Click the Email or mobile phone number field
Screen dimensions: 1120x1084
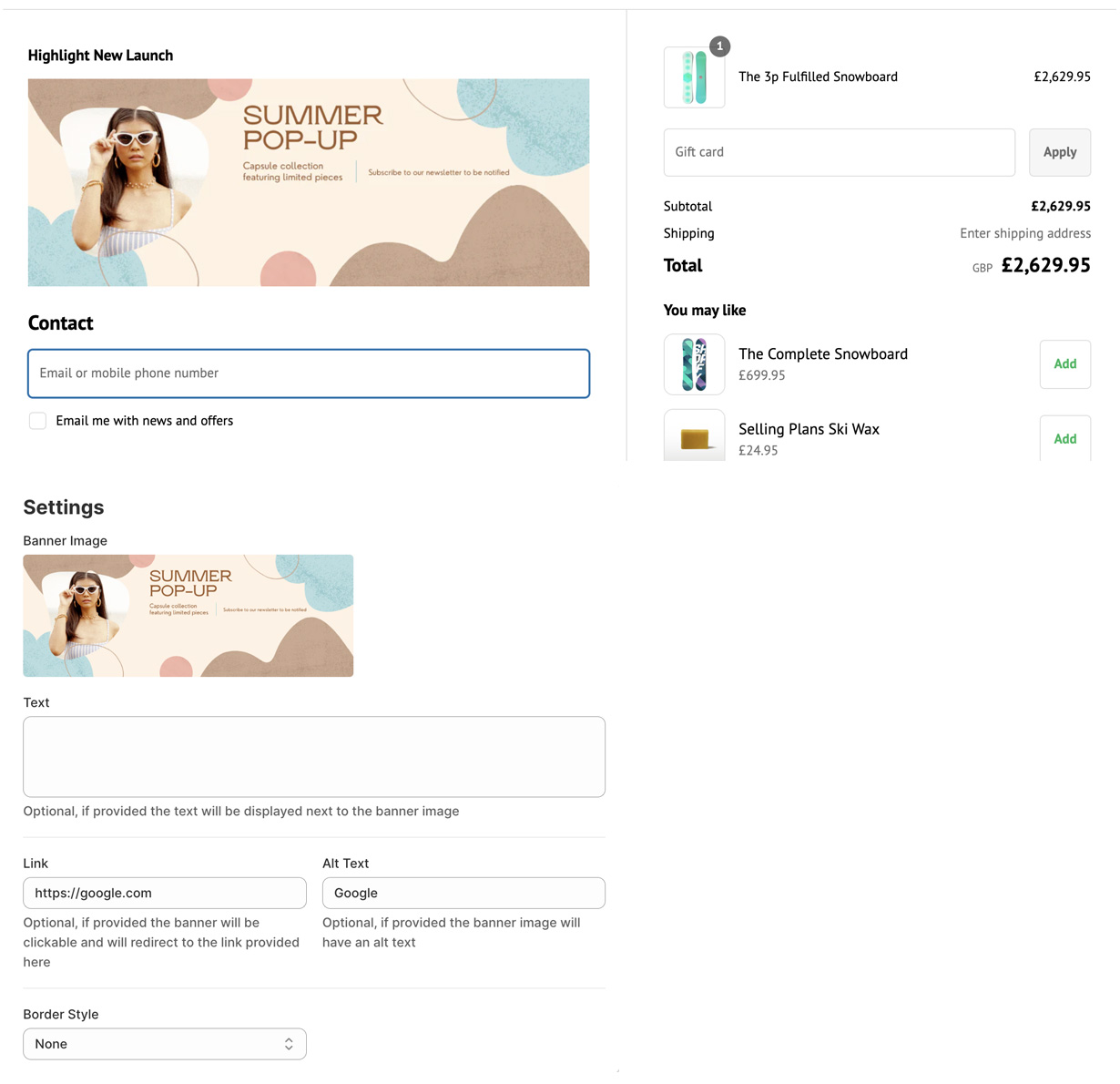(308, 373)
